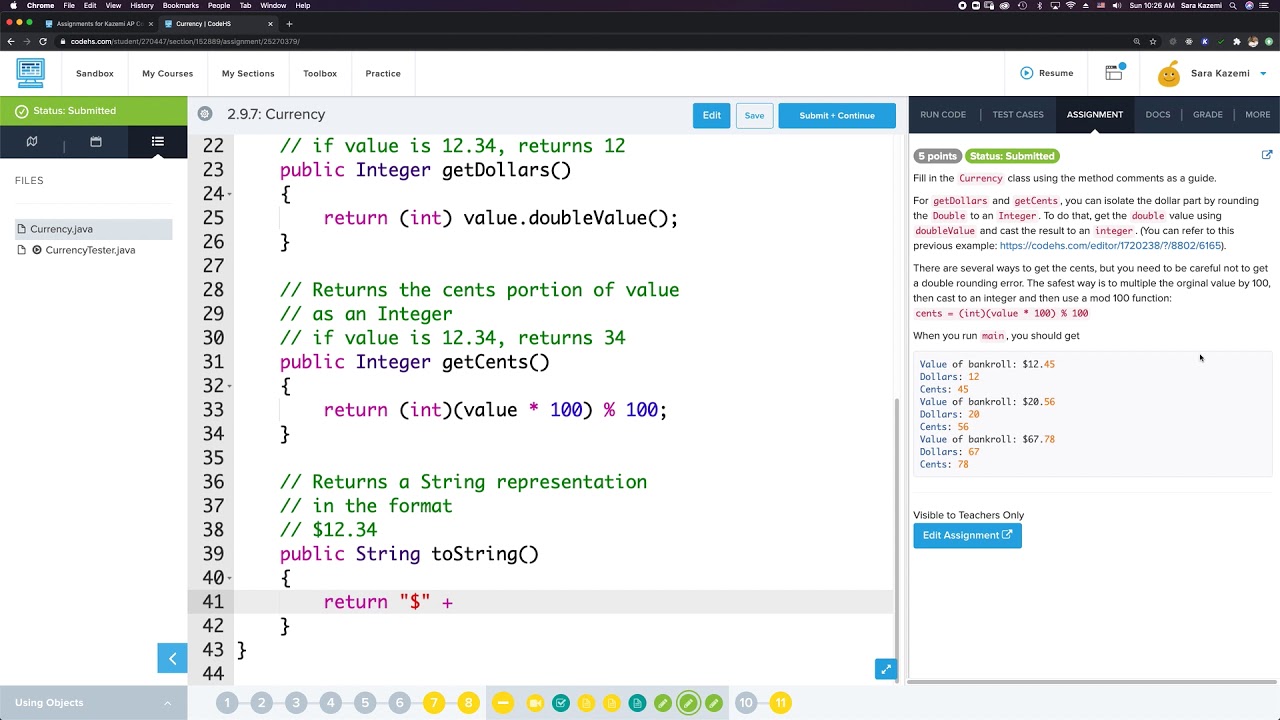Viewport: 1280px width, 720px height.
Task: Switch to the map view sidebar icon
Action: click(x=32, y=142)
